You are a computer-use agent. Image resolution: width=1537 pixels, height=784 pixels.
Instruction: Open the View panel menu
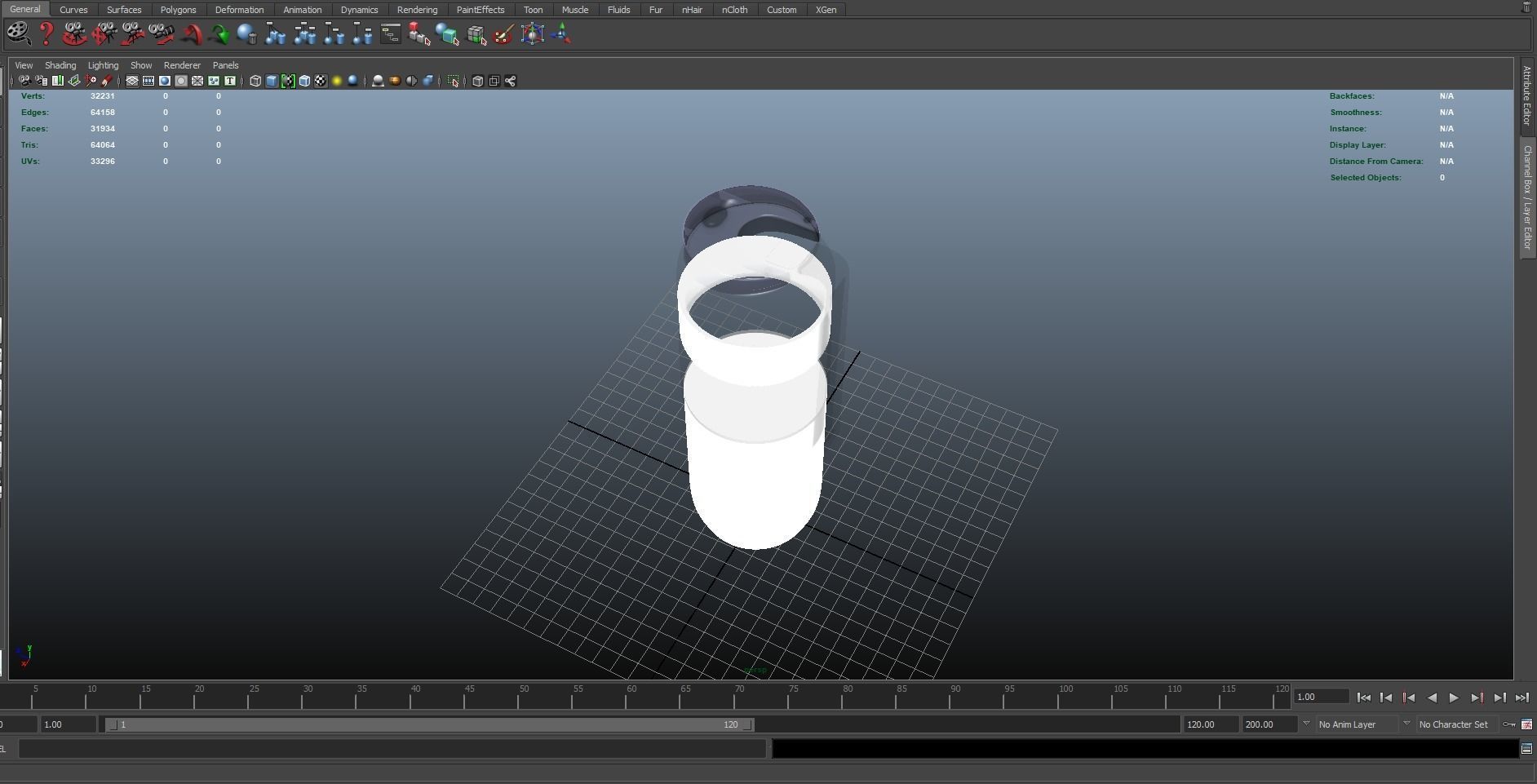24,65
